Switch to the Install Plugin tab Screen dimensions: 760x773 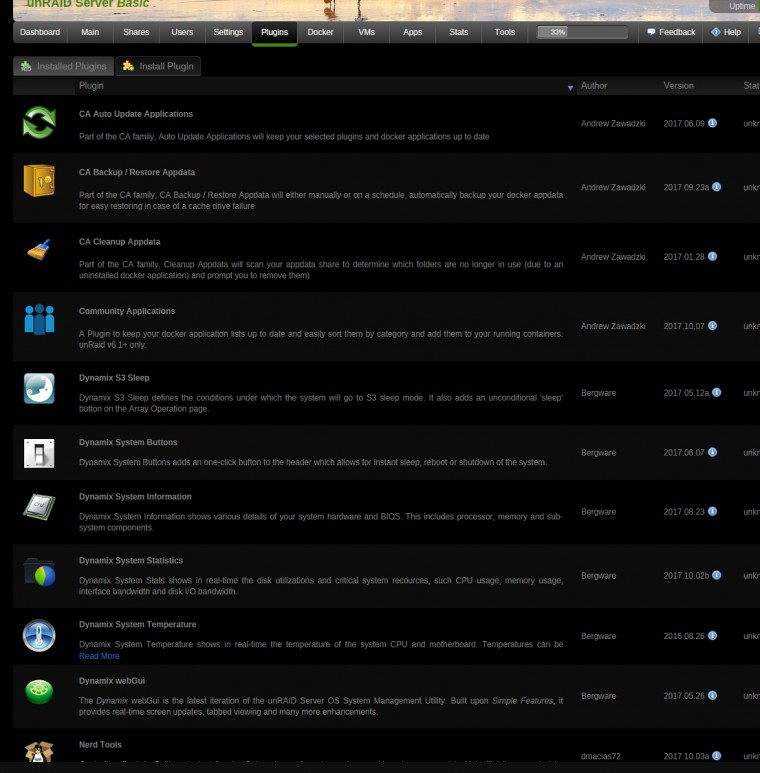(x=158, y=66)
